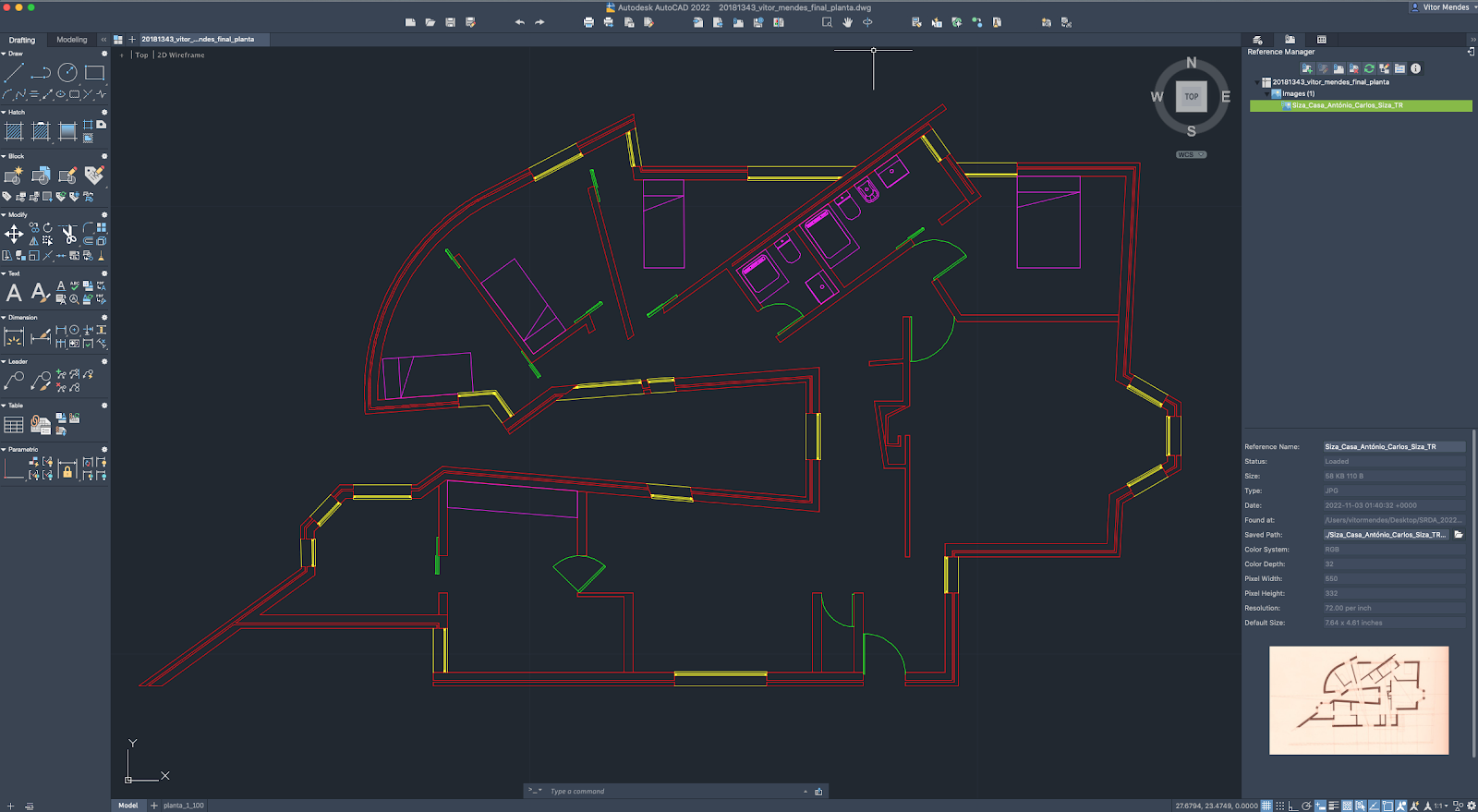Open the WCS coordinate system dropdown
The image size is (1478, 812).
coord(1192,154)
